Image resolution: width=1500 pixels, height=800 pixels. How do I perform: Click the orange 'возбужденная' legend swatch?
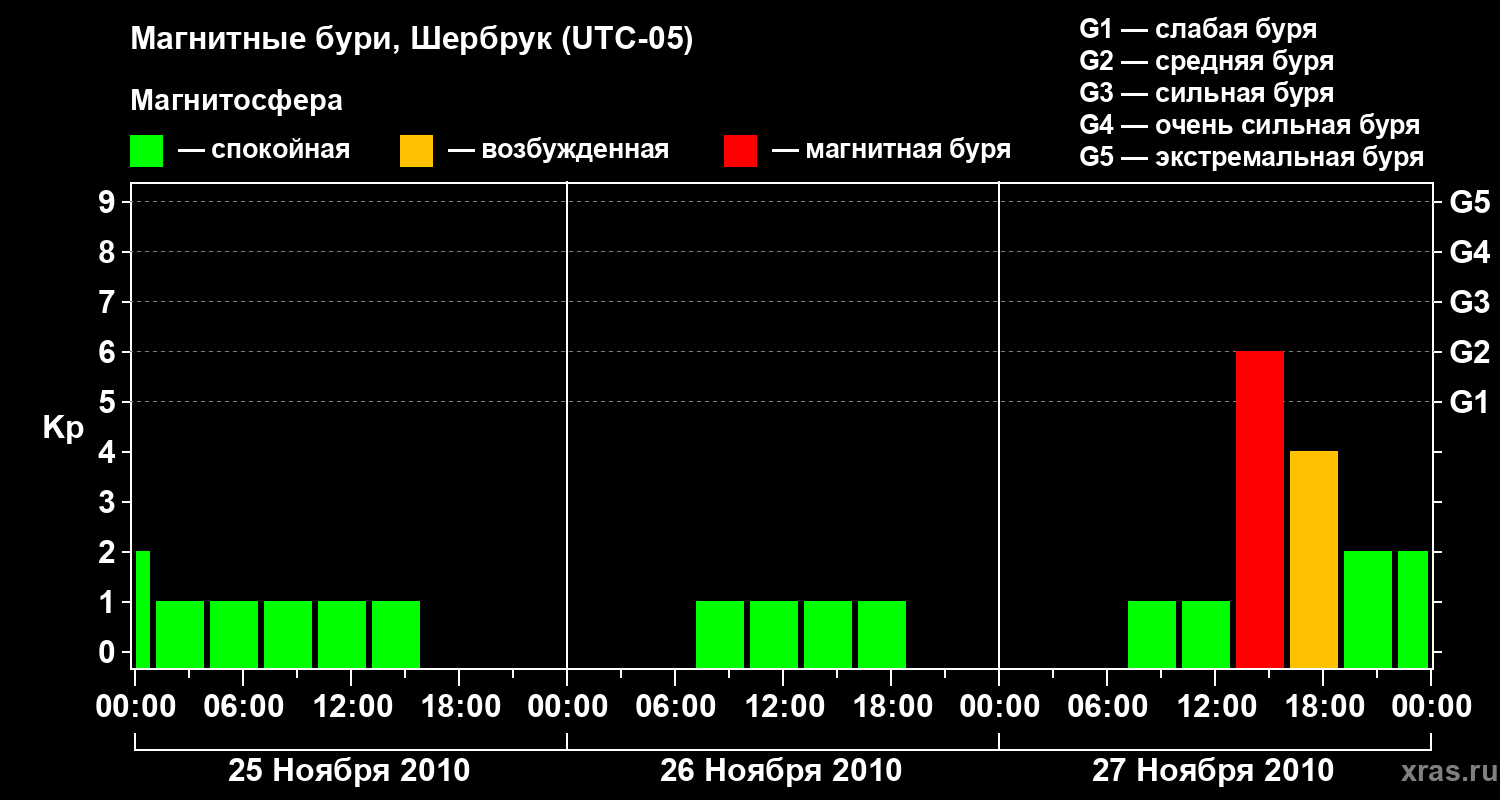tap(416, 151)
